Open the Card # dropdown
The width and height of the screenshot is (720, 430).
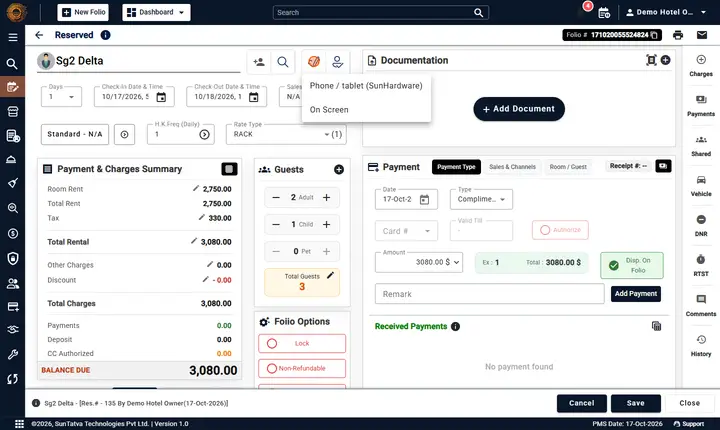click(x=406, y=231)
